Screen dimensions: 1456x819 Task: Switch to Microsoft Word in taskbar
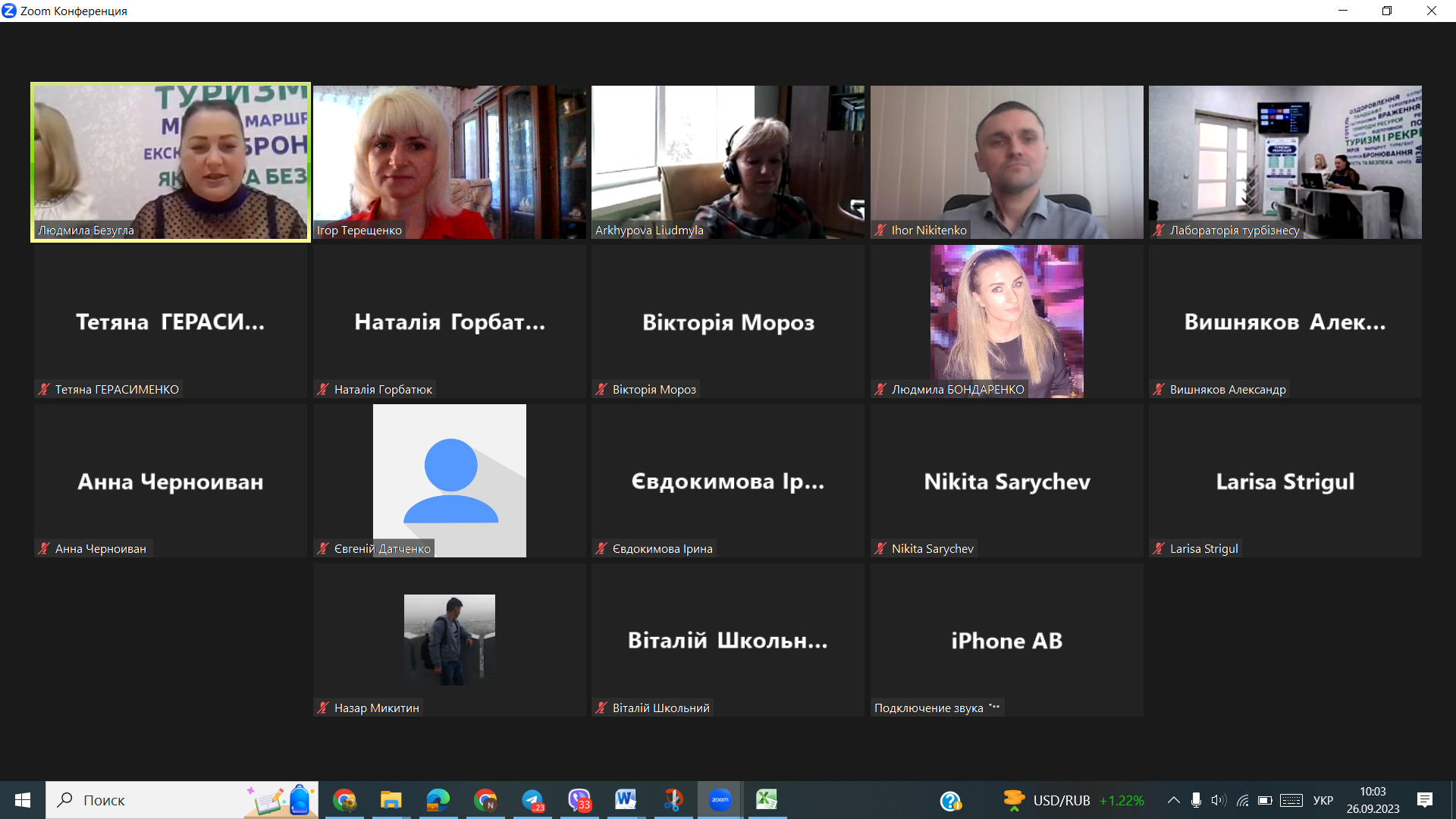point(626,799)
